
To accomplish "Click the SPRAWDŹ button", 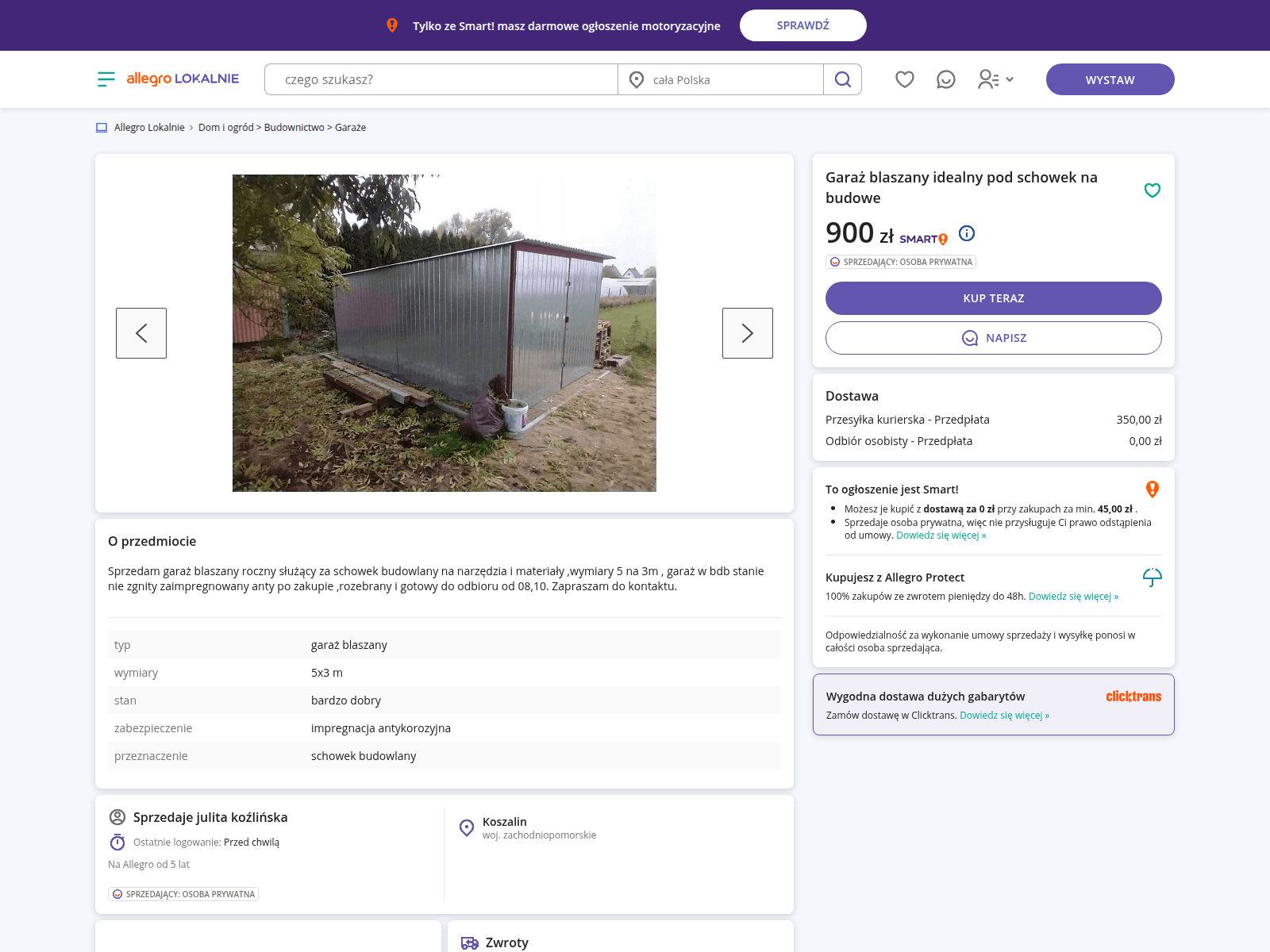I will pyautogui.click(x=803, y=25).
